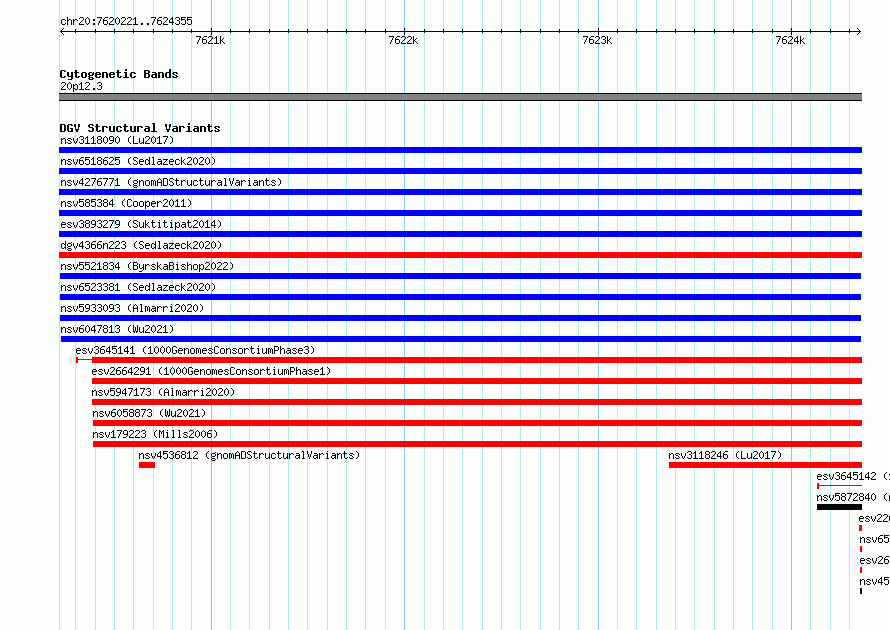Image resolution: width=890 pixels, height=630 pixels.
Task: Open the nsv5933093 (Almarri2020) label
Action: [132, 308]
